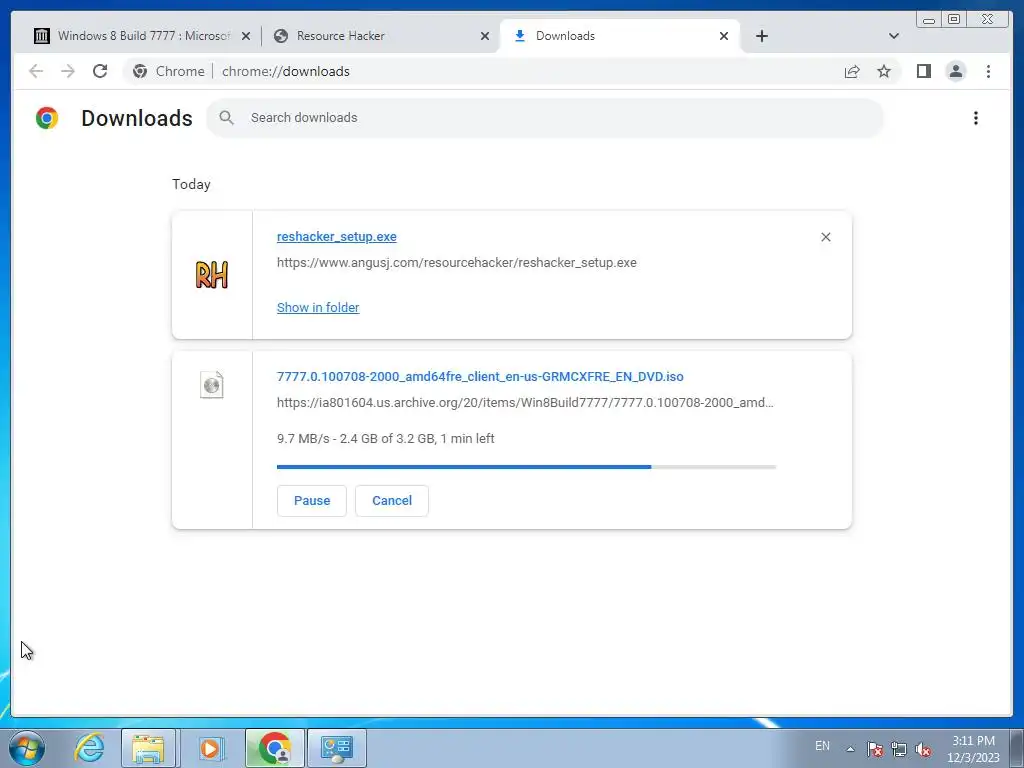Show hidden tray icons arrow
The width and height of the screenshot is (1024, 768).
click(x=850, y=749)
